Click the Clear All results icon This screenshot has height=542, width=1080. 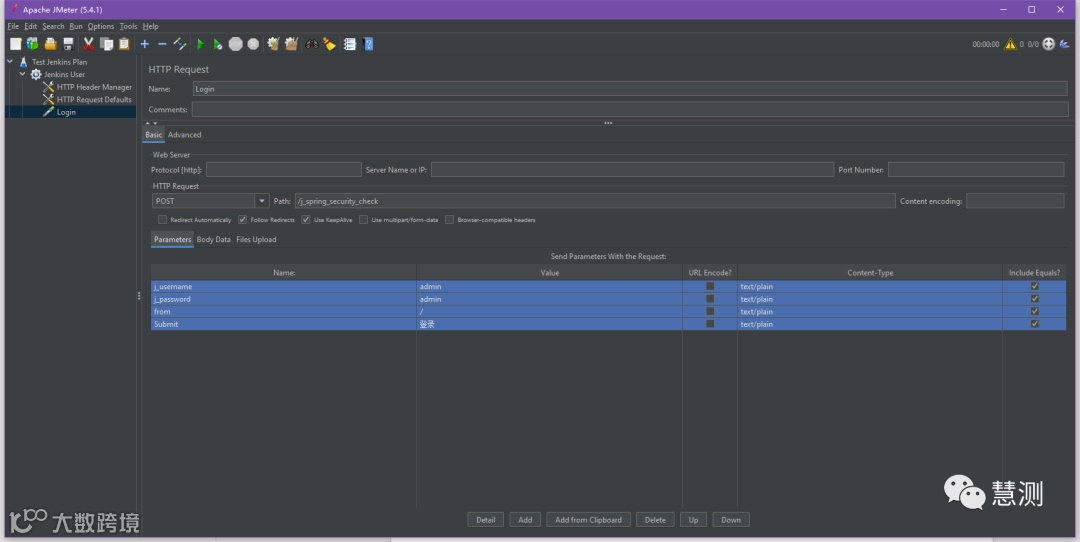tap(291, 44)
